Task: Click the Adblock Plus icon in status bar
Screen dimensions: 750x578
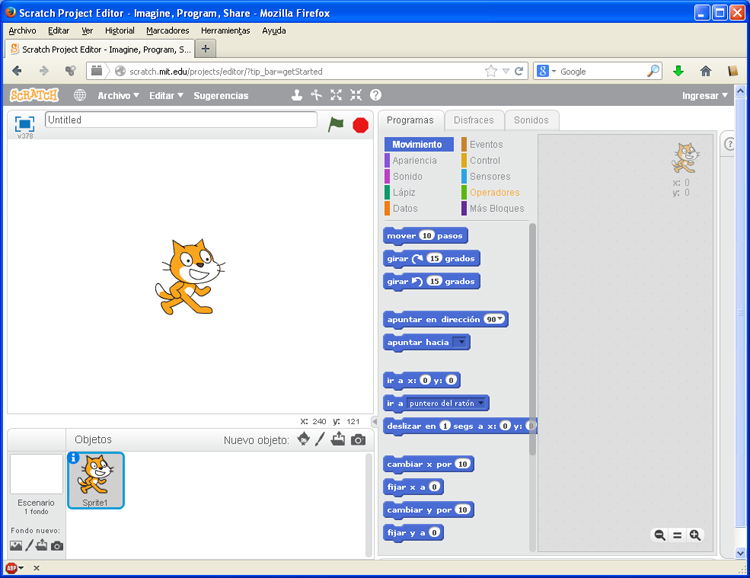Action: click(x=11, y=568)
